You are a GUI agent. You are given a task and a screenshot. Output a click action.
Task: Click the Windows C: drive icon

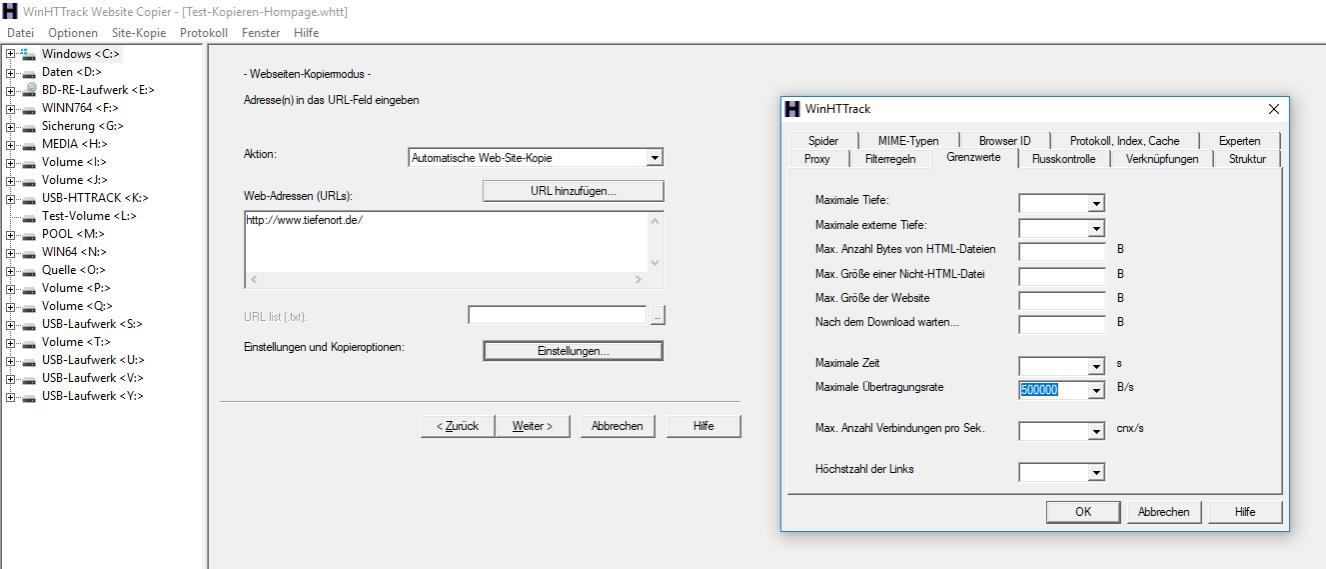(28, 54)
